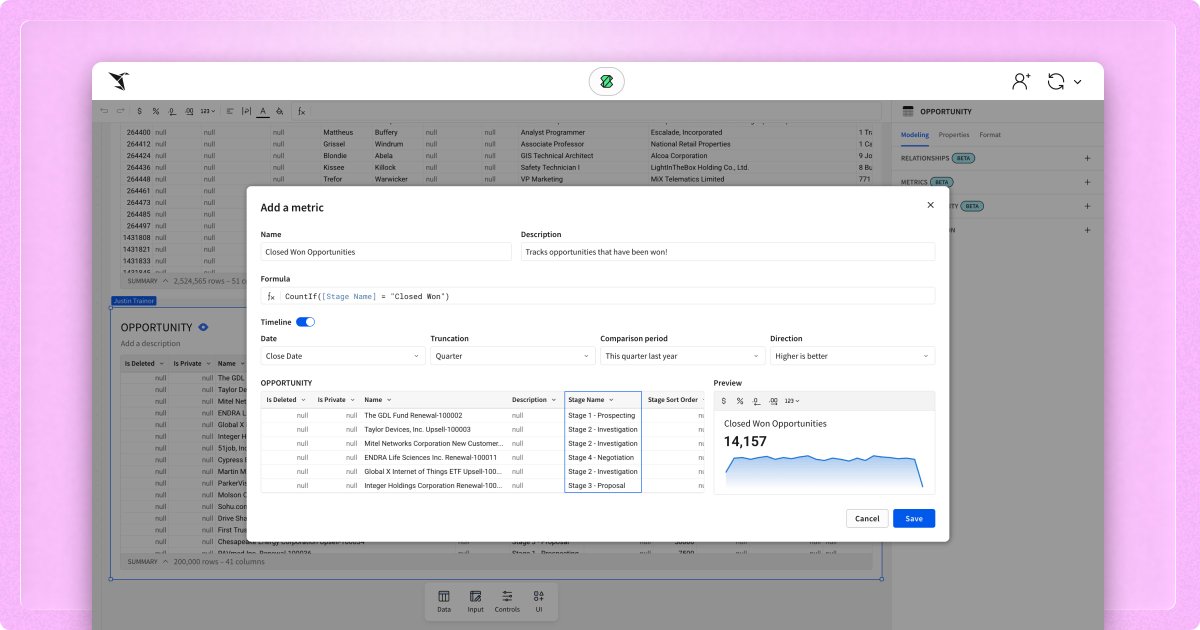Click undo arrow in main toolbar
Viewport: 1200px width, 630px height.
pyautogui.click(x=104, y=111)
